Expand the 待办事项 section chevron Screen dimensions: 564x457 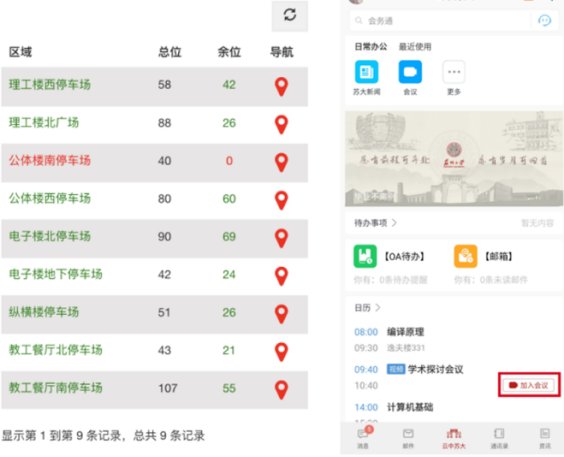[394, 223]
